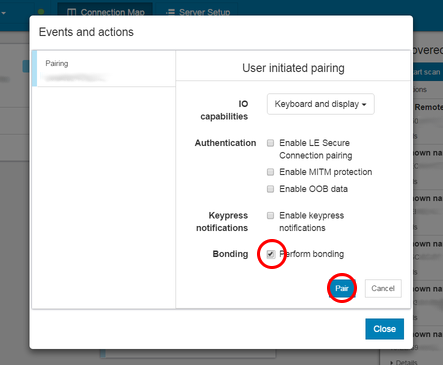This screenshot has height=365, width=443.
Task: Enable keypress notifications checkbox
Action: 270,215
